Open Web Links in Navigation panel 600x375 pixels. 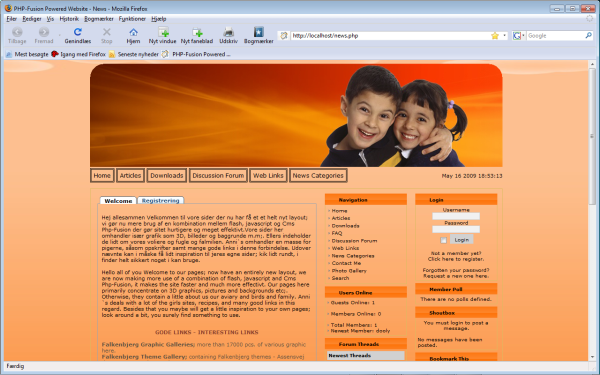(x=345, y=248)
